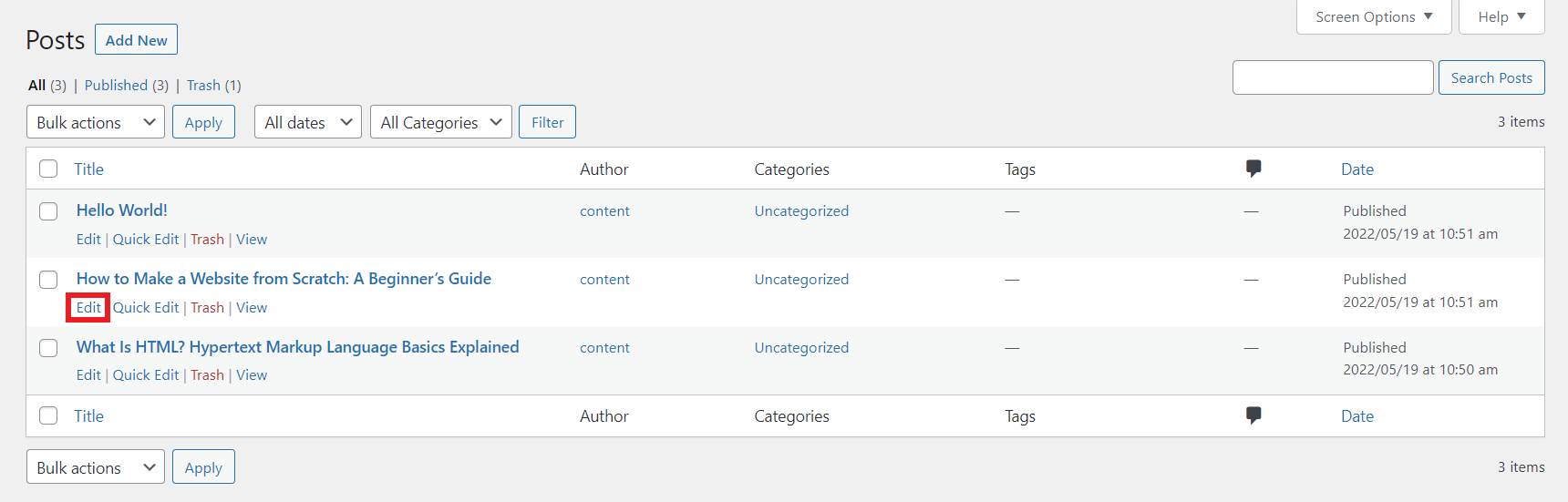1568x502 pixels.
Task: Click the Filter button
Action: [547, 122]
